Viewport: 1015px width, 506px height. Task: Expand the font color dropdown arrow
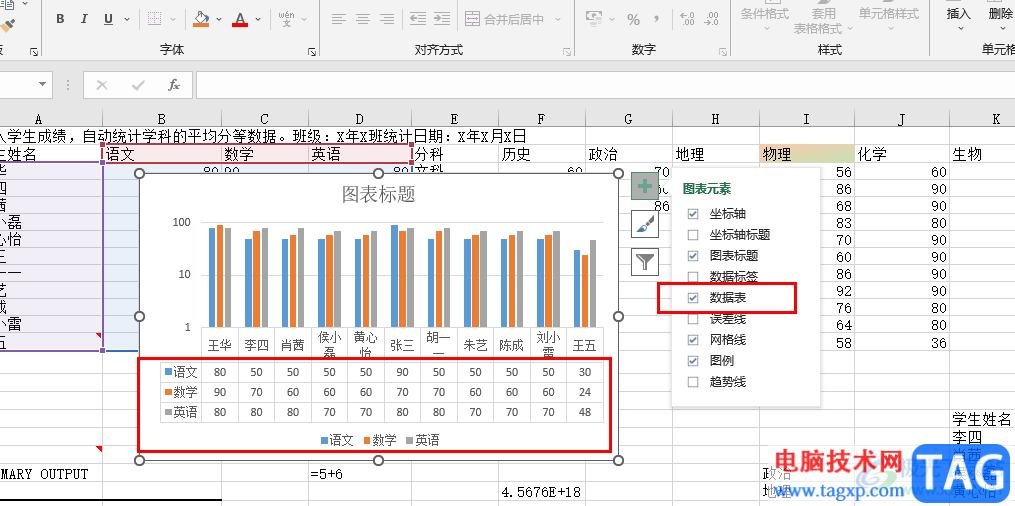click(259, 19)
